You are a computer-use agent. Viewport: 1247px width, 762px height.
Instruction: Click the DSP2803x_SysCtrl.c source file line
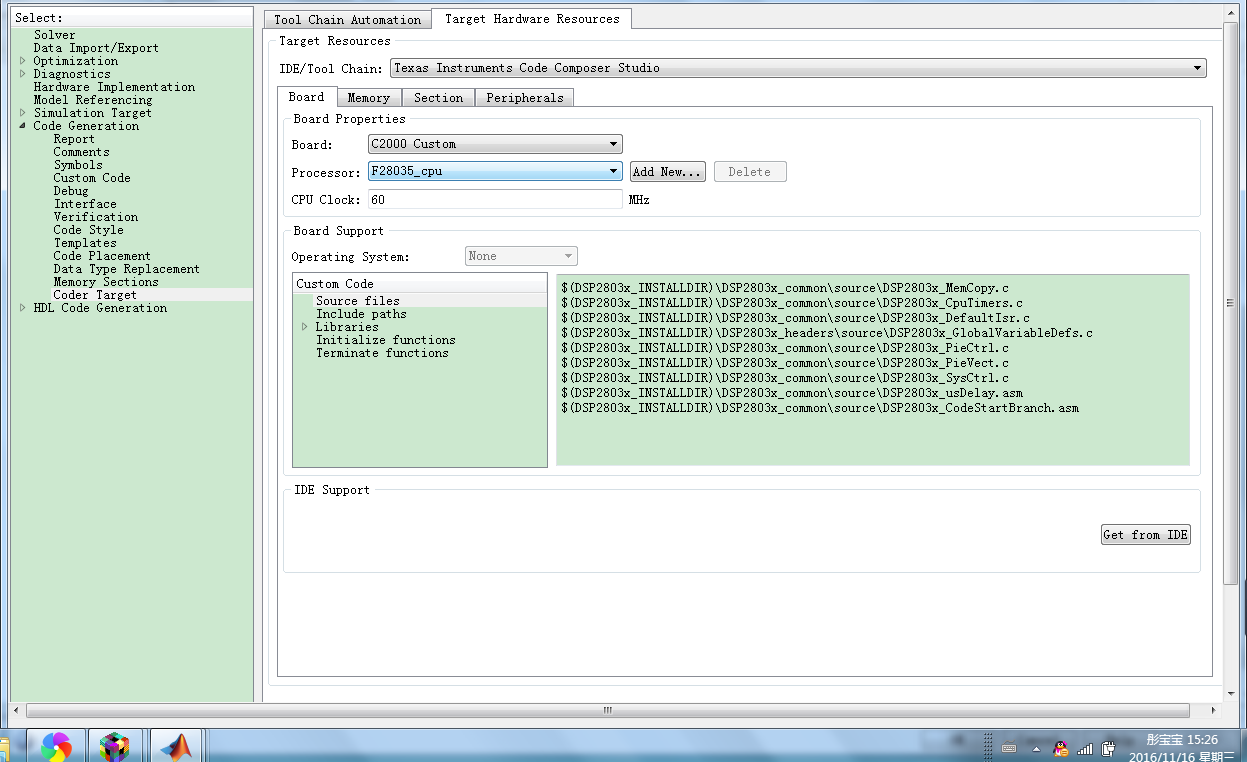[785, 378]
